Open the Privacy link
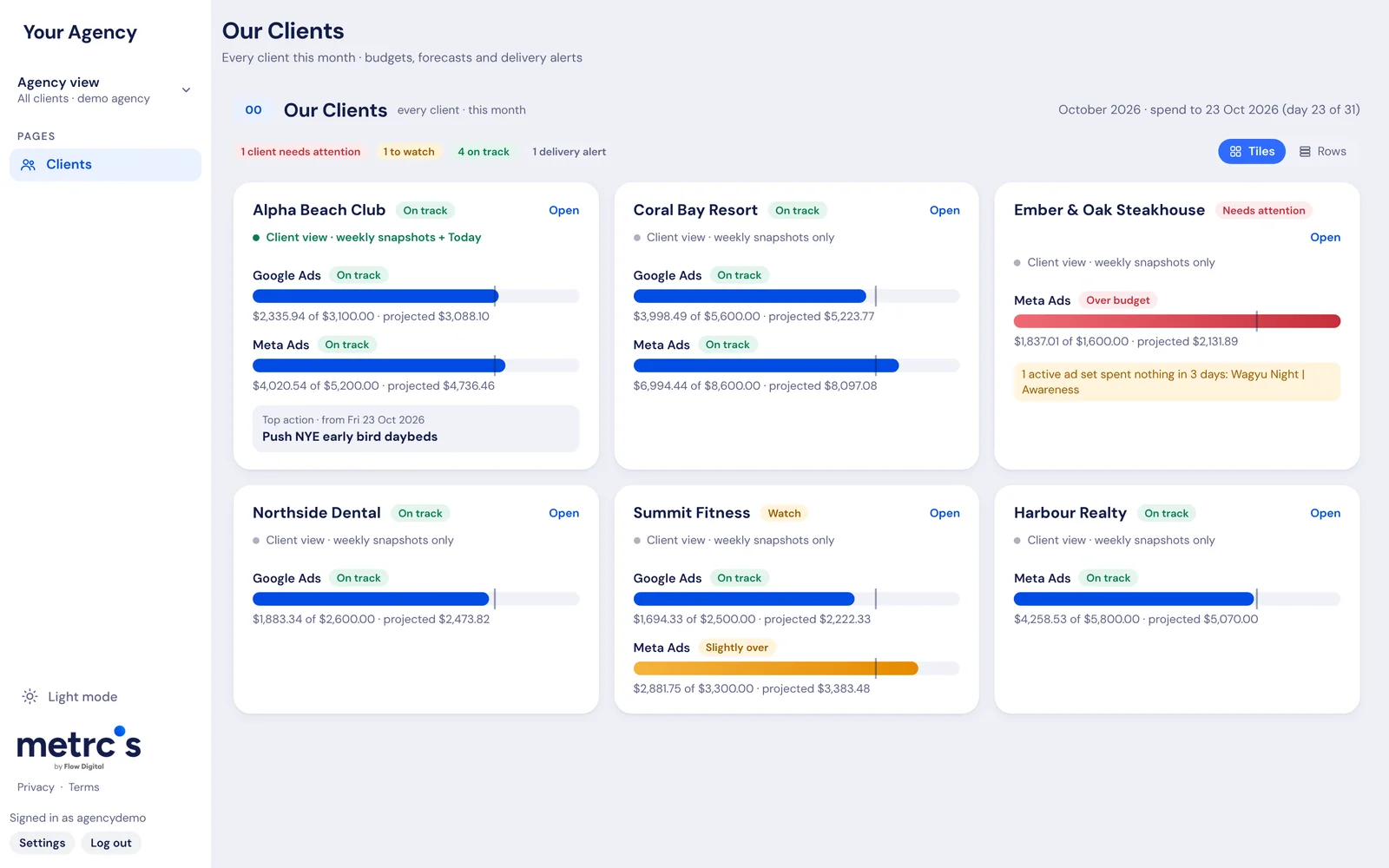 click(x=36, y=787)
